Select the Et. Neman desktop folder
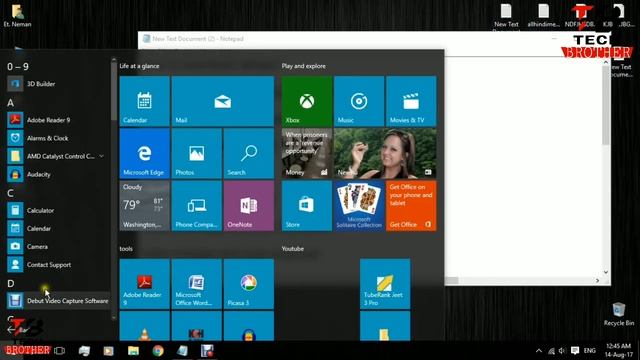The width and height of the screenshot is (640, 360). coord(17,16)
